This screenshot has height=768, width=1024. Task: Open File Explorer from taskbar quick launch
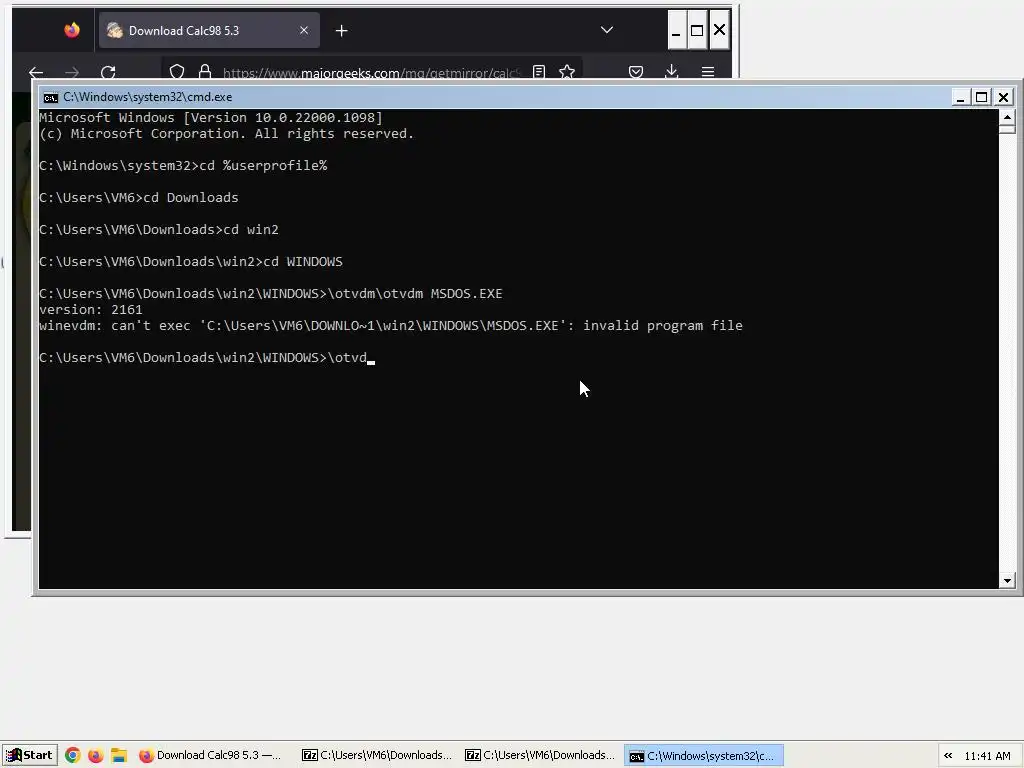pyautogui.click(x=118, y=756)
